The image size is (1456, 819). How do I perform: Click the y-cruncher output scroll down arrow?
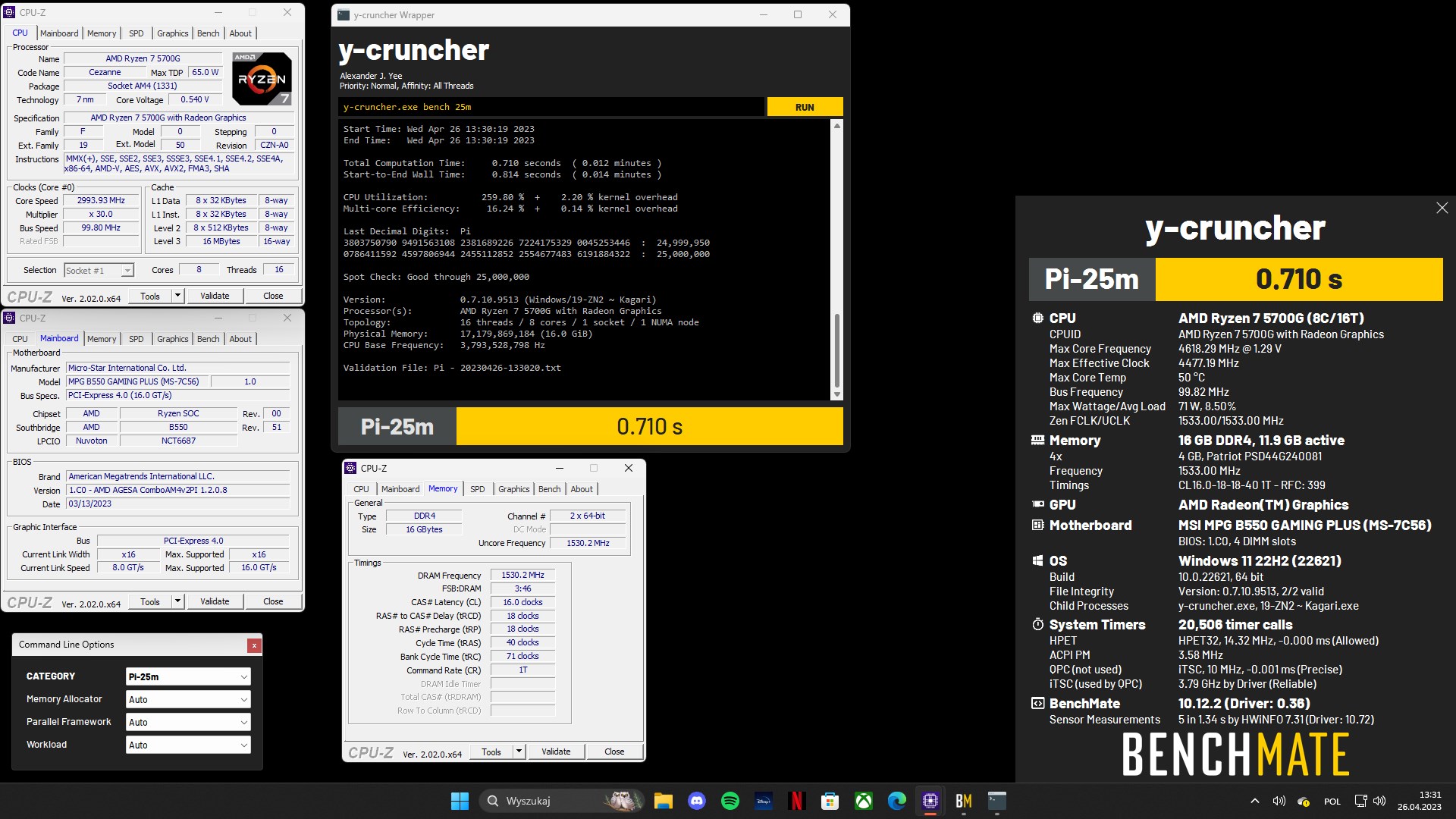tap(837, 394)
